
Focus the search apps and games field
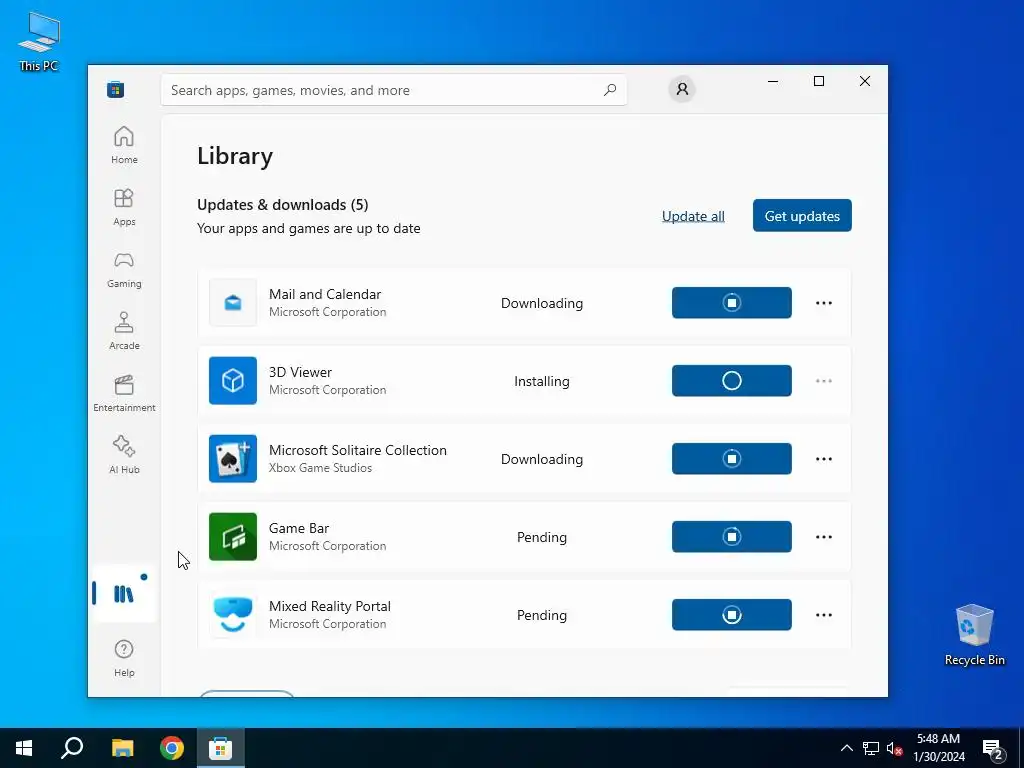[x=394, y=90]
